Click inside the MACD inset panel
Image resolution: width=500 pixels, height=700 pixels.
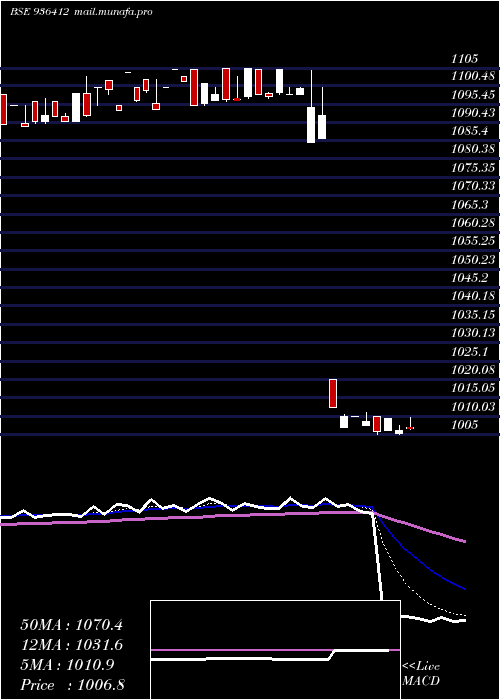275,650
